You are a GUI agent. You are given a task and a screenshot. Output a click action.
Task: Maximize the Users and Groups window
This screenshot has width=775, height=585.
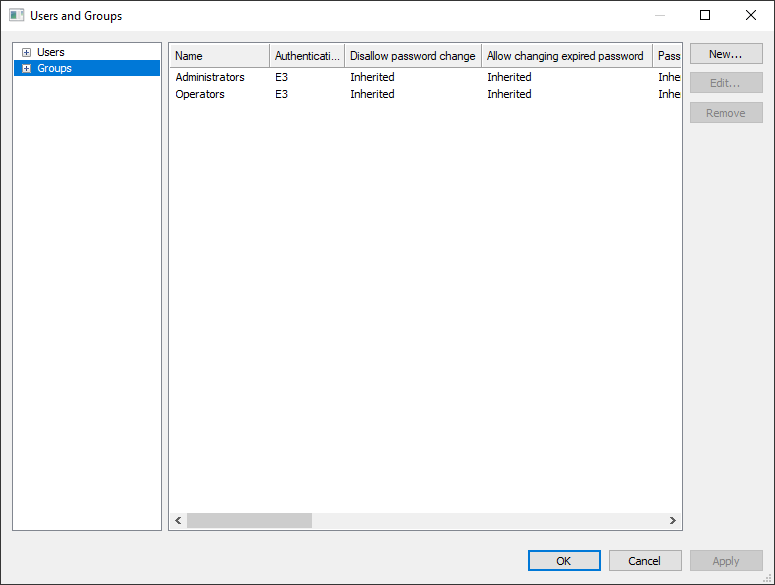coord(705,16)
